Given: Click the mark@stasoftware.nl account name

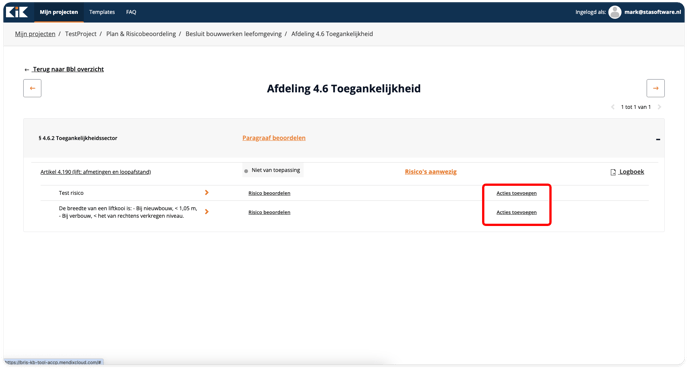Looking at the screenshot, I should tap(653, 12).
